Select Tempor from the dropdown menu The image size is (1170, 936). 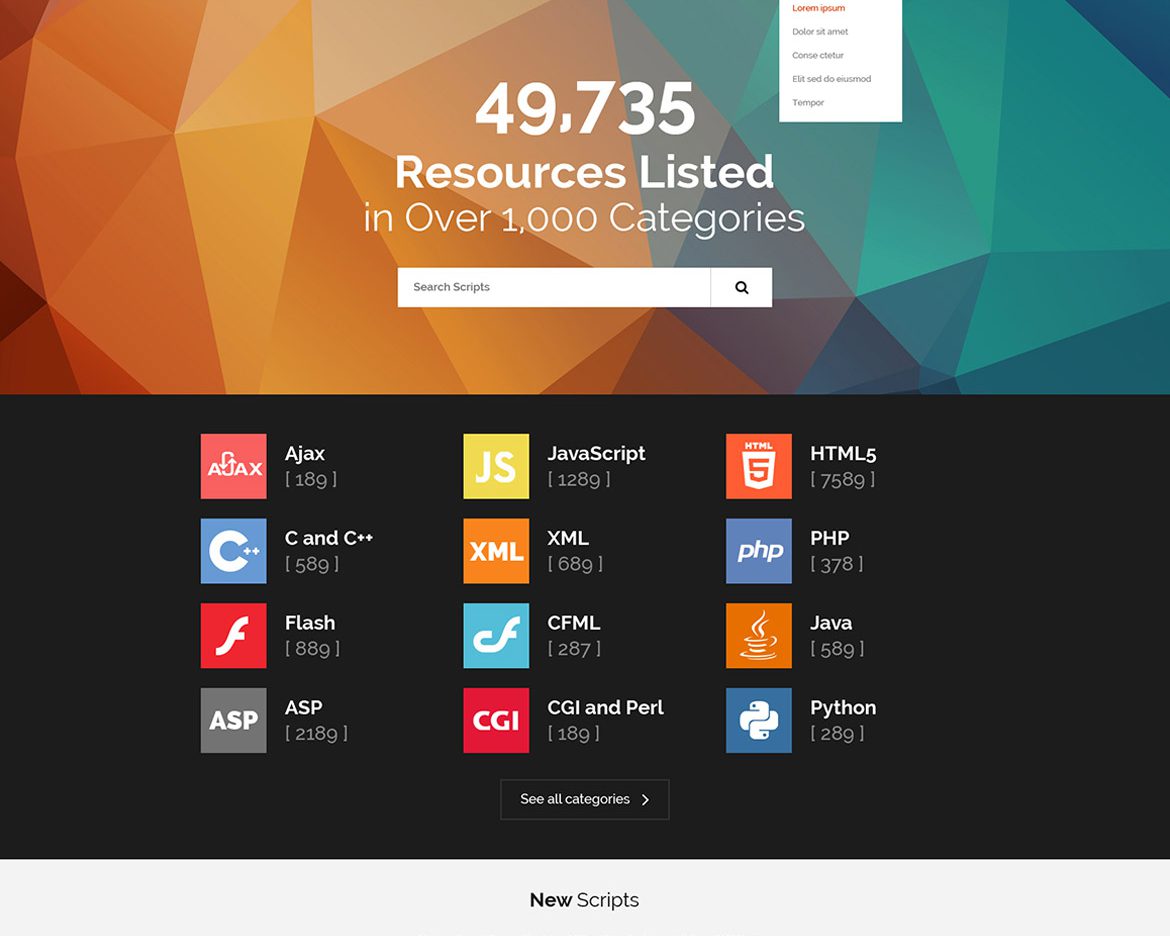pyautogui.click(x=808, y=102)
